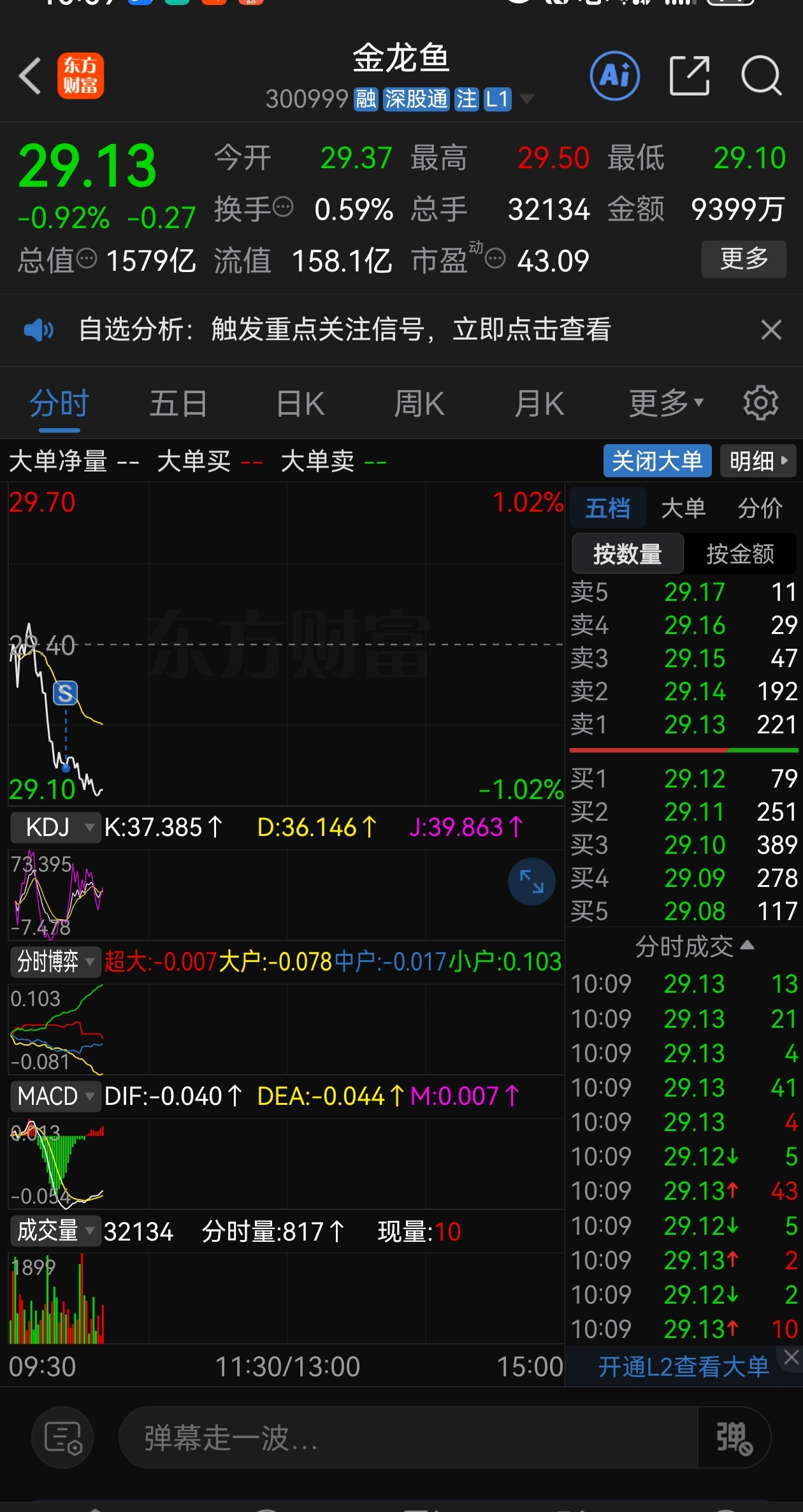Viewport: 803px width, 1512px height.
Task: Expand chart to fullscreen with arrows icon
Action: 532,882
